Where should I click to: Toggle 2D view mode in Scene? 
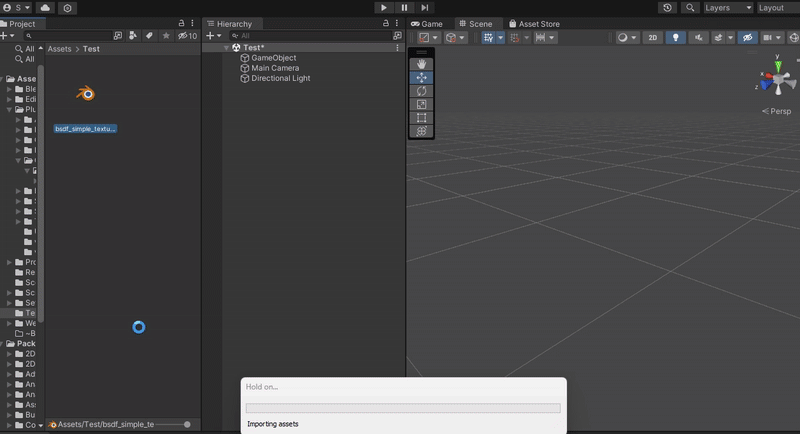coord(653,38)
